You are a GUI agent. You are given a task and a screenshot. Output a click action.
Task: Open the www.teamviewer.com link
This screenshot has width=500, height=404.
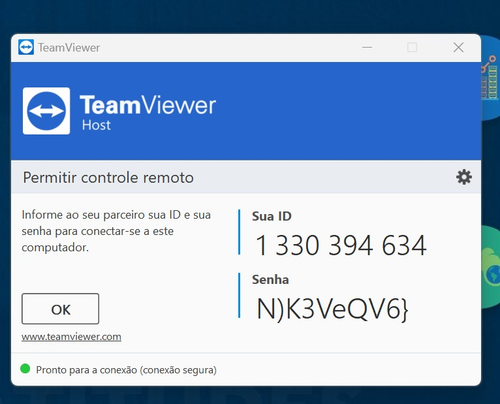[x=71, y=337]
